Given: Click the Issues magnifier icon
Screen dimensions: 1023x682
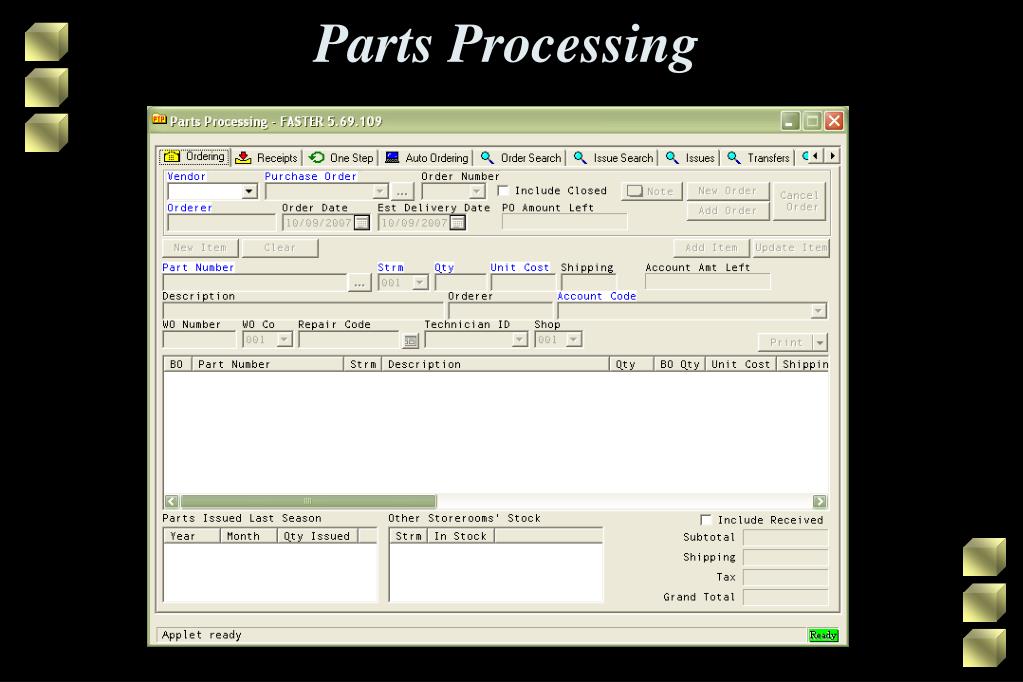Looking at the screenshot, I should coord(671,157).
